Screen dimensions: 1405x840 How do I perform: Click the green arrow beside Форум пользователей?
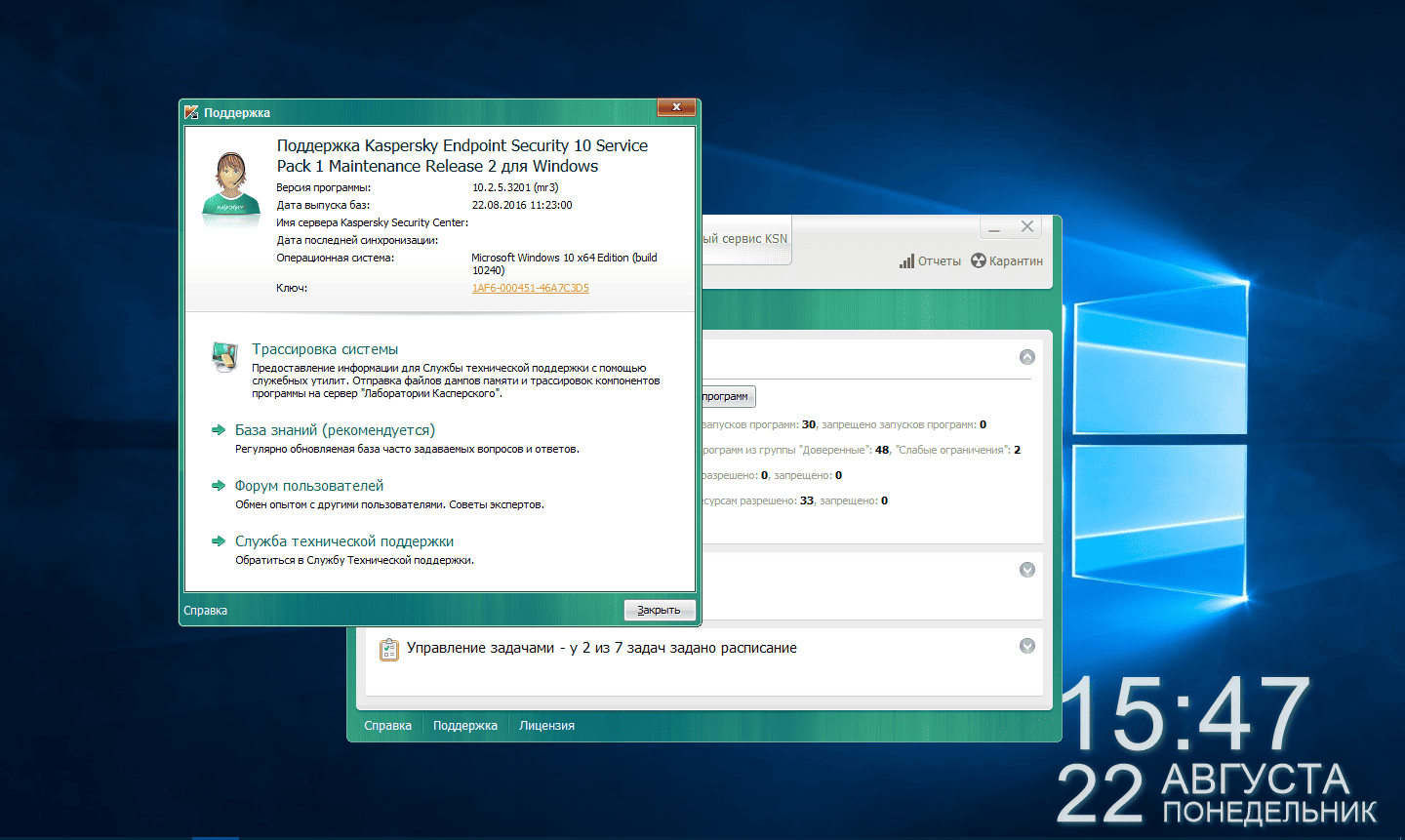219,485
